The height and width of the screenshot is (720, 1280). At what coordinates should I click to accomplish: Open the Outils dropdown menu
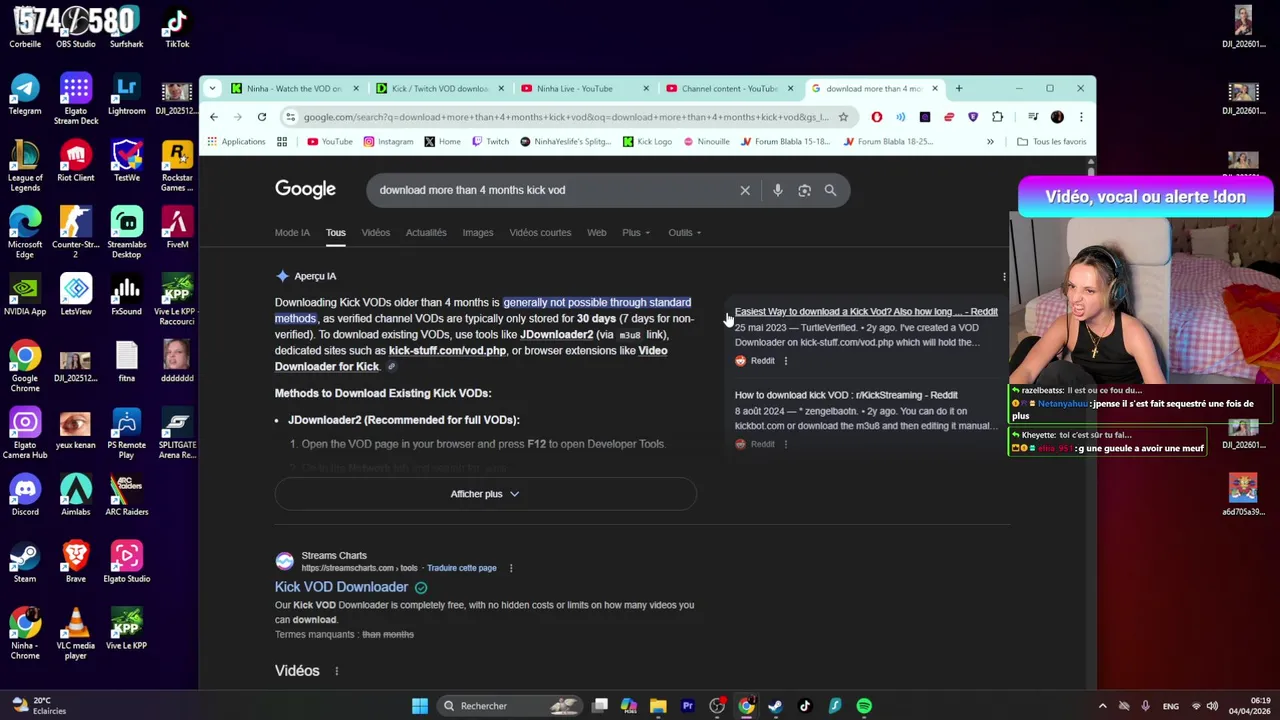pyautogui.click(x=685, y=233)
